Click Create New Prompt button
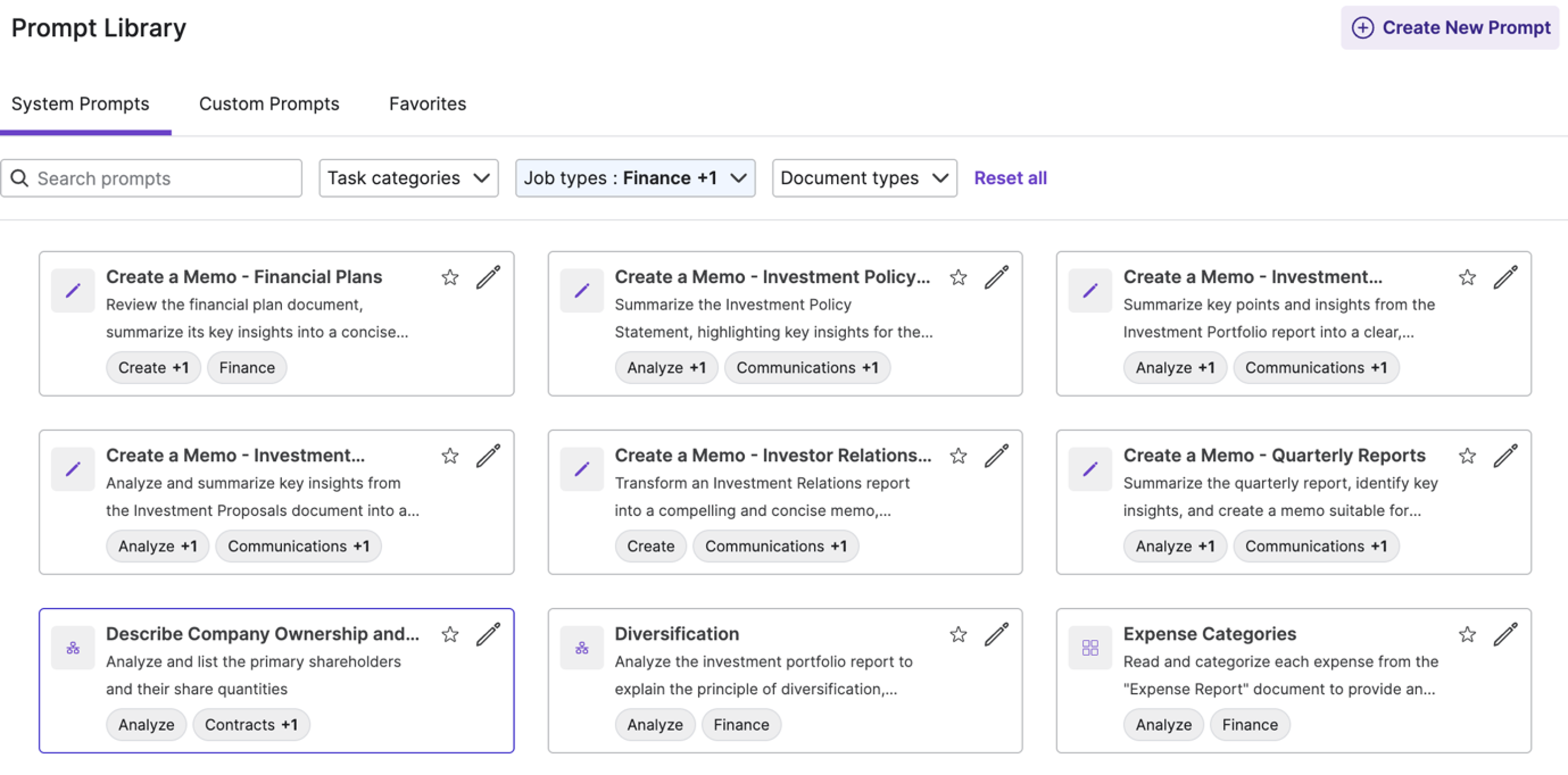The image size is (1568, 775). pos(1450,28)
